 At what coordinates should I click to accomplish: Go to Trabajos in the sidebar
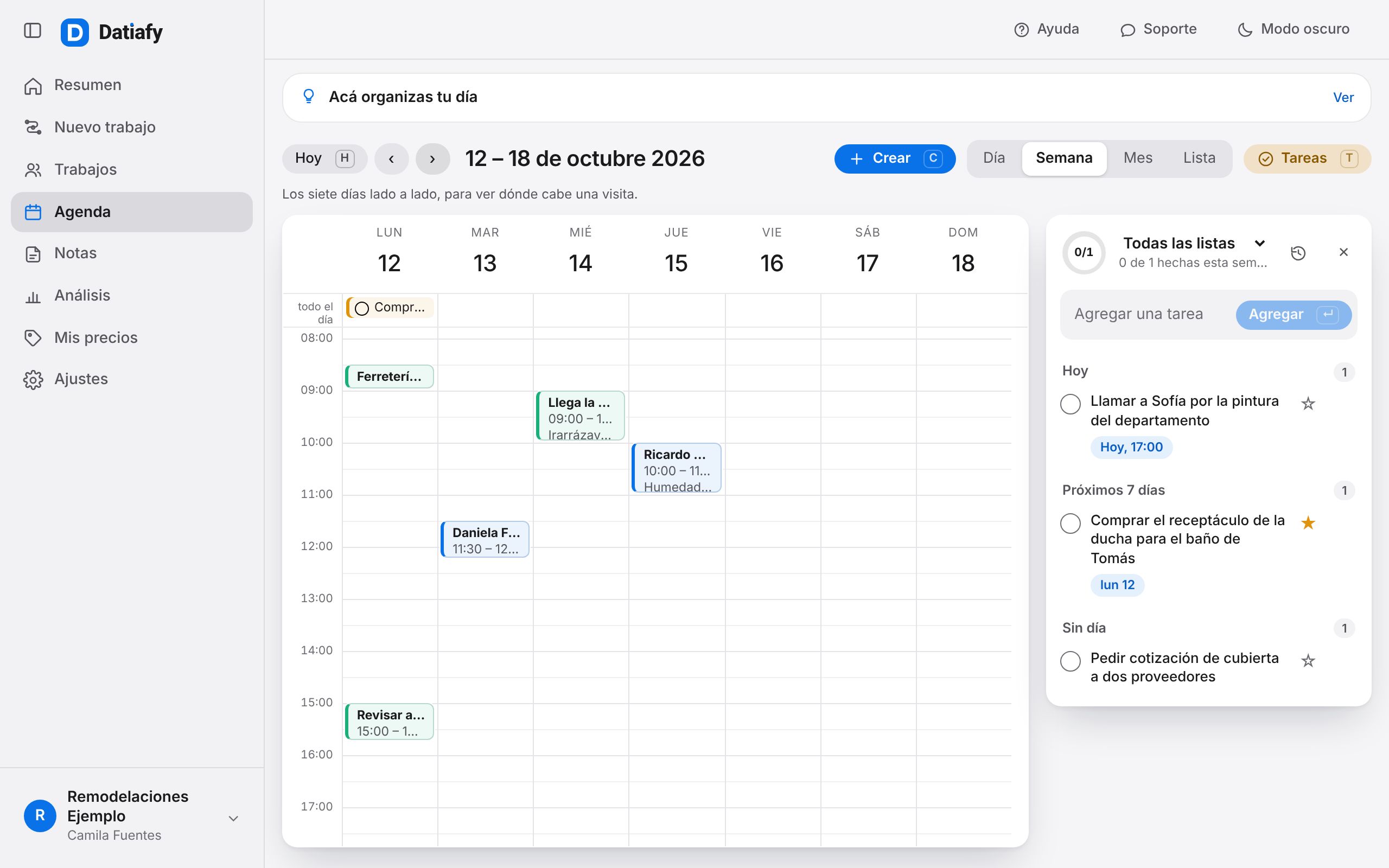(131, 169)
